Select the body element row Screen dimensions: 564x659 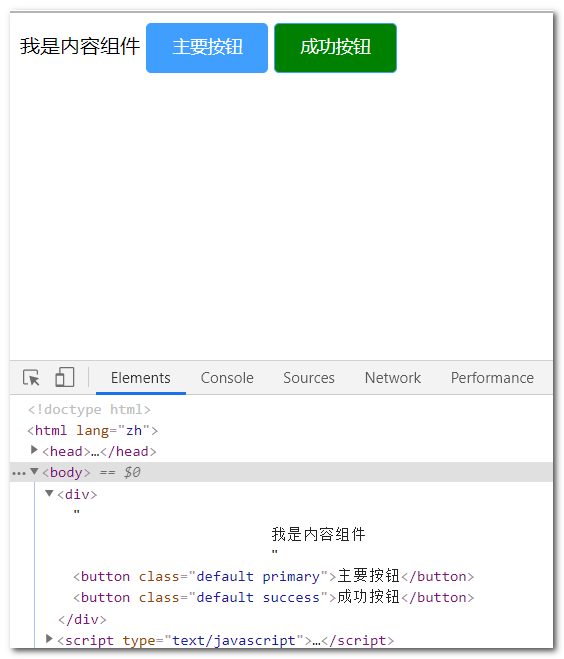click(x=281, y=472)
